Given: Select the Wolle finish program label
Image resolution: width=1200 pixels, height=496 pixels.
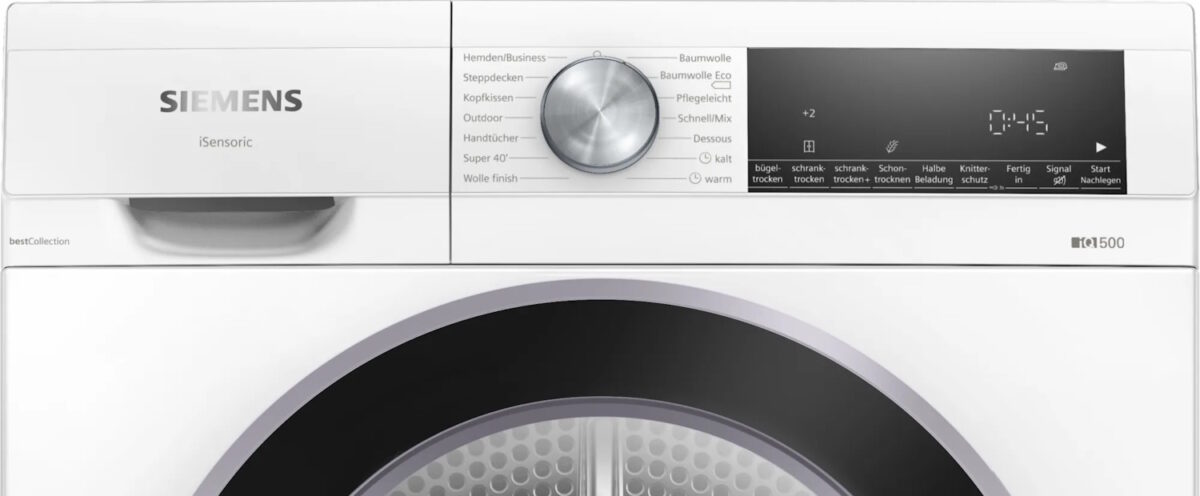Looking at the screenshot, I should (x=489, y=178).
